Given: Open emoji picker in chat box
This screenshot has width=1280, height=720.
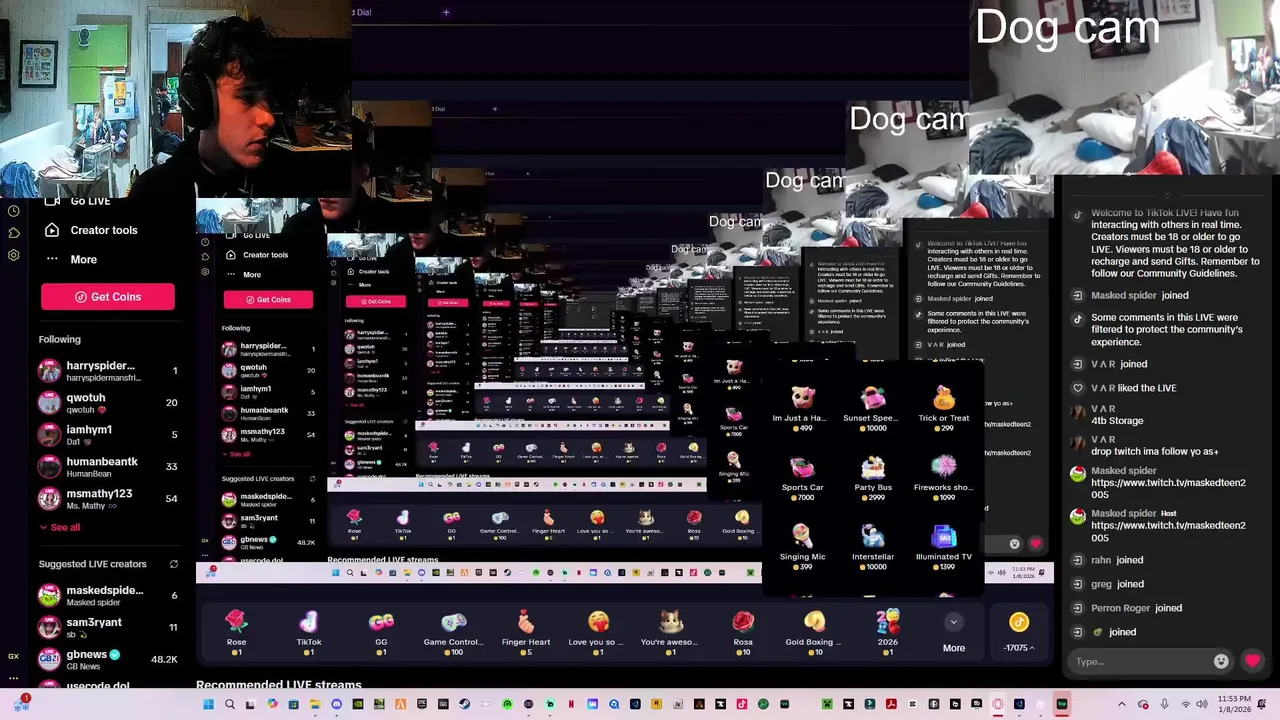Looking at the screenshot, I should point(1221,661).
